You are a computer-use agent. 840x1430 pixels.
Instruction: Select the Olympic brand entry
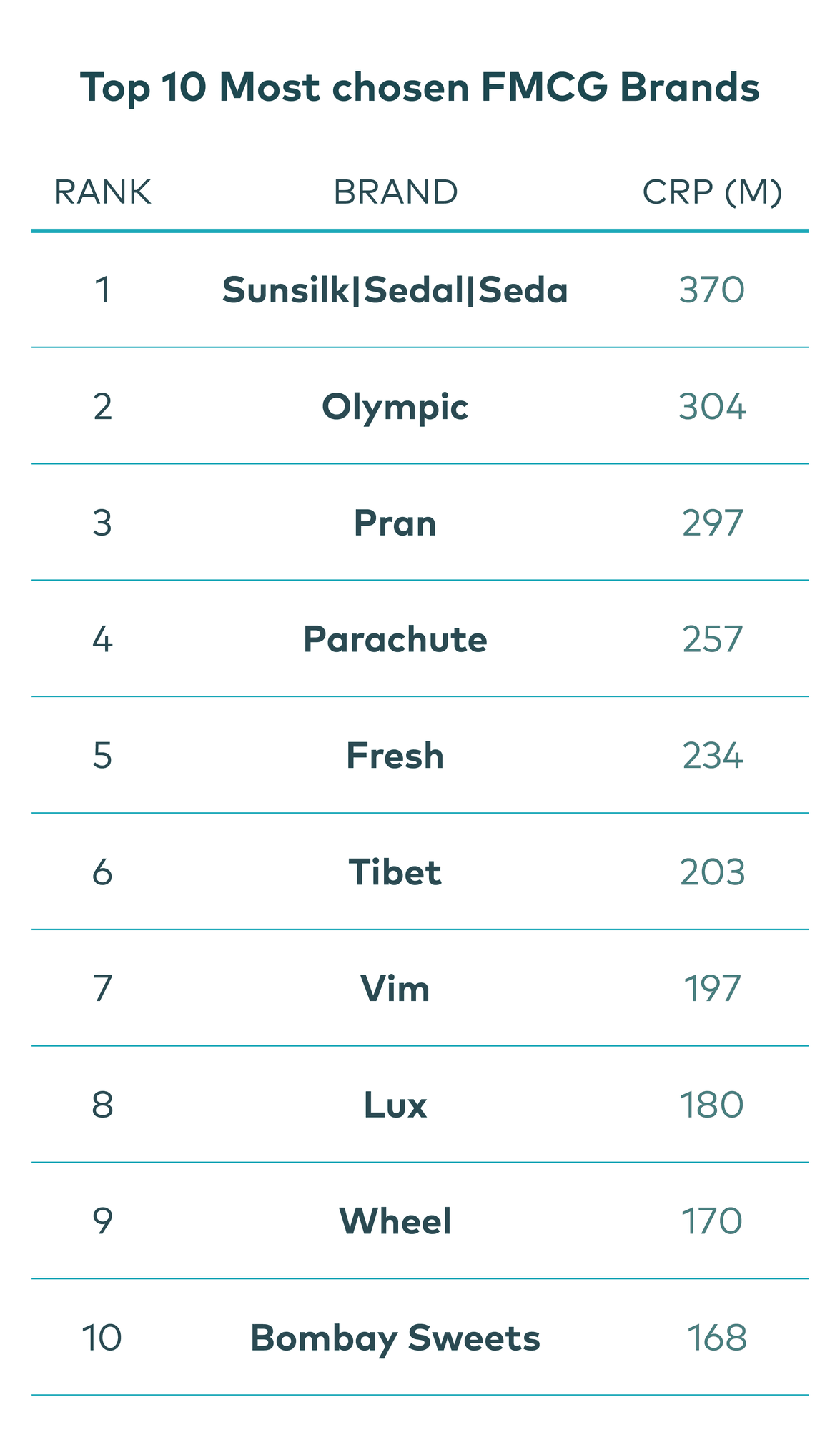pos(395,408)
